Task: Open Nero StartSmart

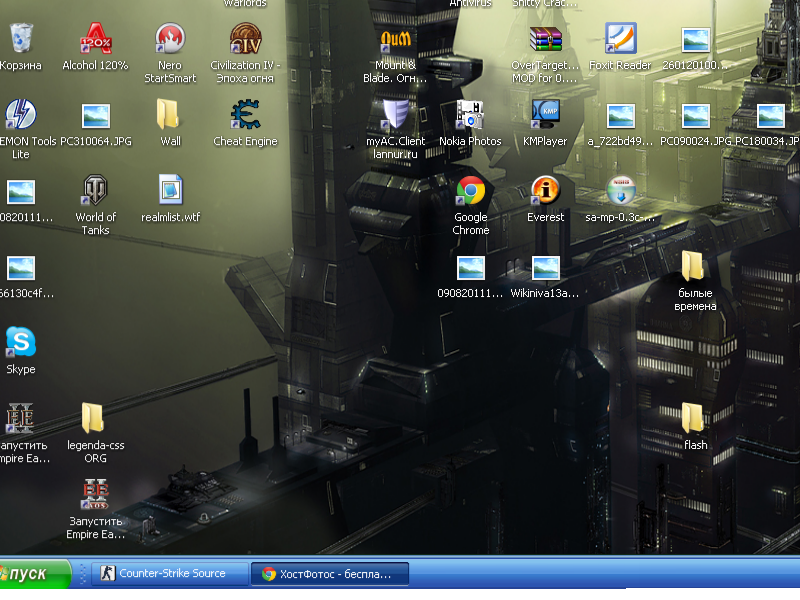Action: pyautogui.click(x=170, y=38)
